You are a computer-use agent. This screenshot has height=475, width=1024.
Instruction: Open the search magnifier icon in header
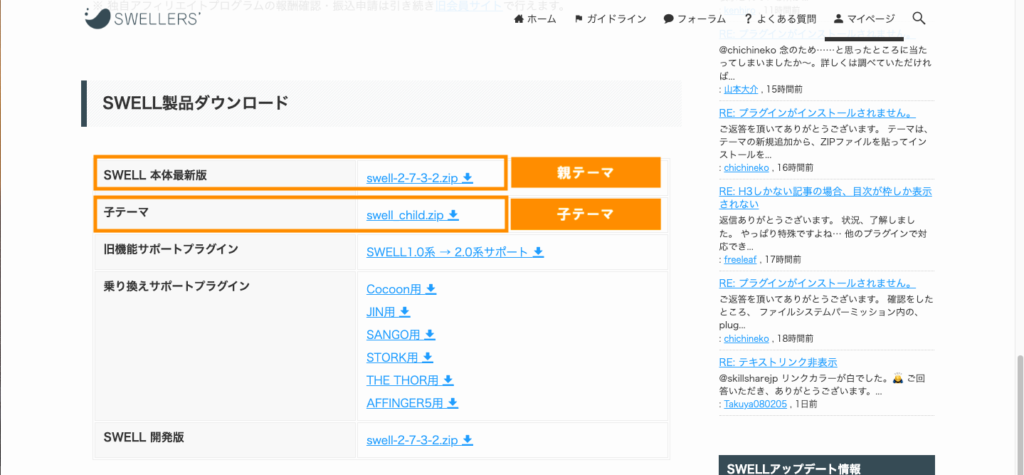[x=919, y=18]
